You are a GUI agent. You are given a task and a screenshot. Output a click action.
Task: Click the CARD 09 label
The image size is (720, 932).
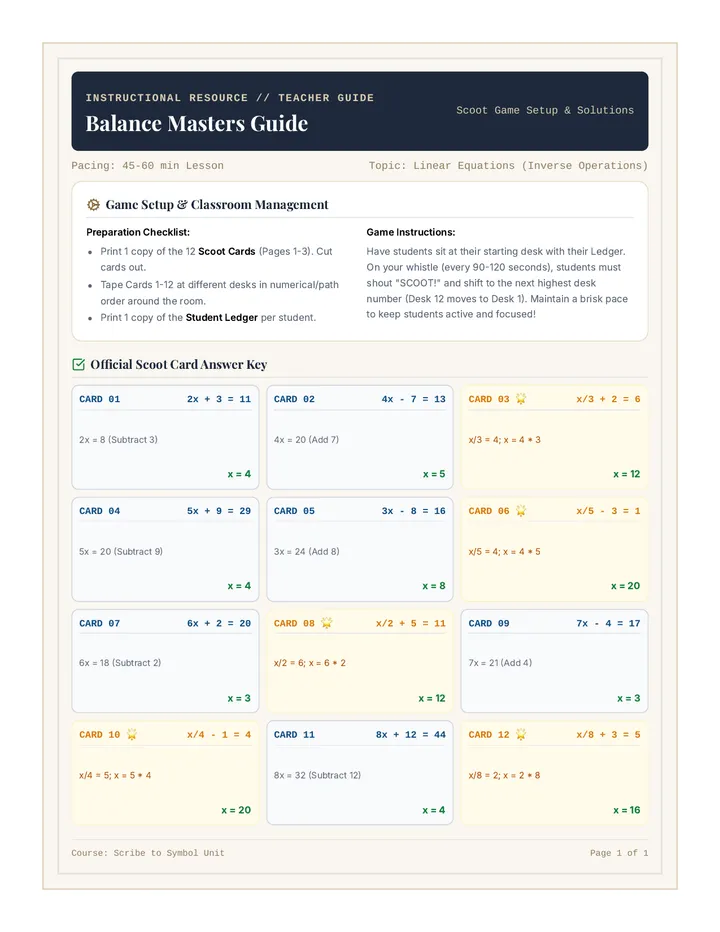pos(489,623)
